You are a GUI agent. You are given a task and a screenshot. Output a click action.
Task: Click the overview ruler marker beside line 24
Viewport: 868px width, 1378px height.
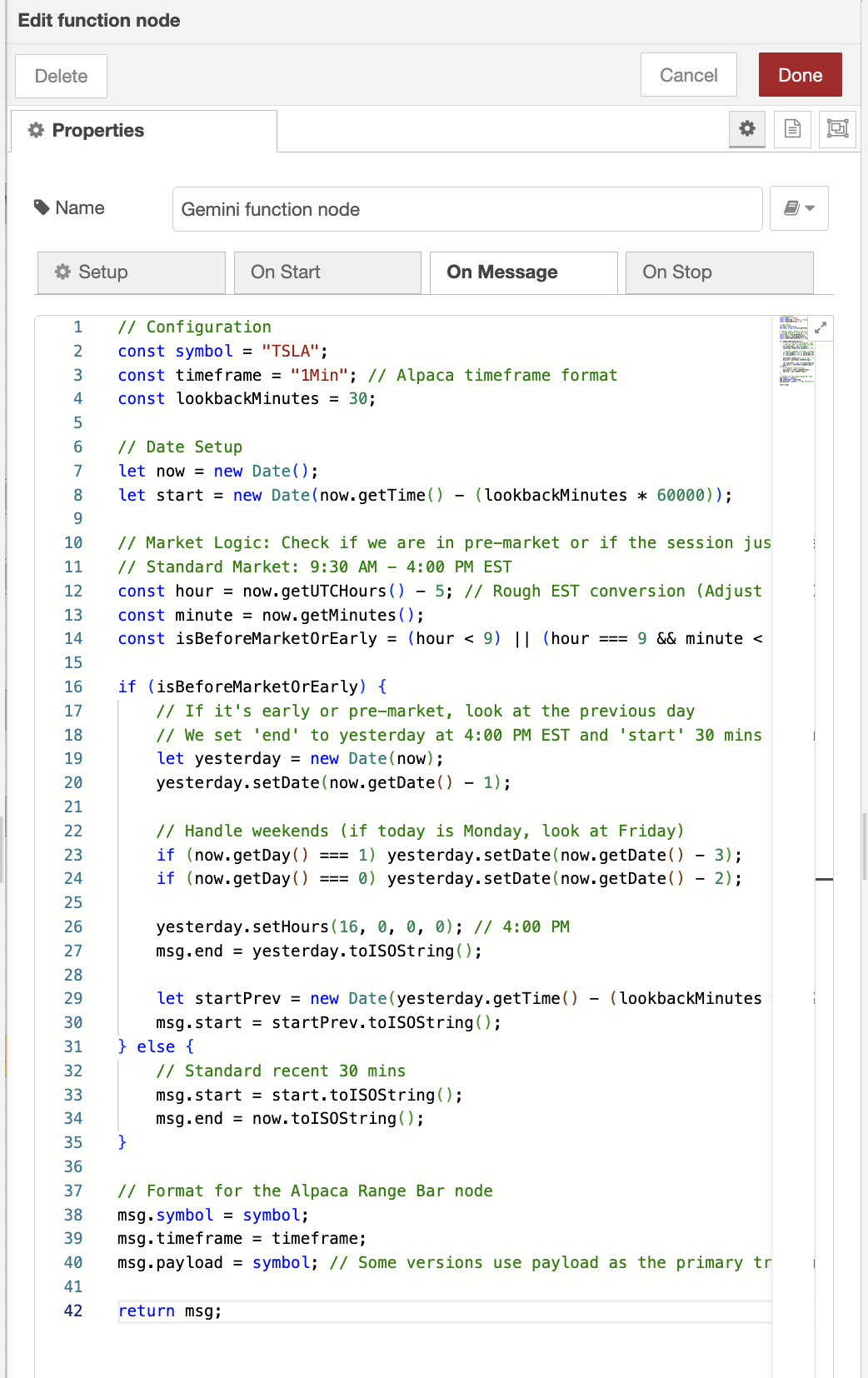click(824, 879)
